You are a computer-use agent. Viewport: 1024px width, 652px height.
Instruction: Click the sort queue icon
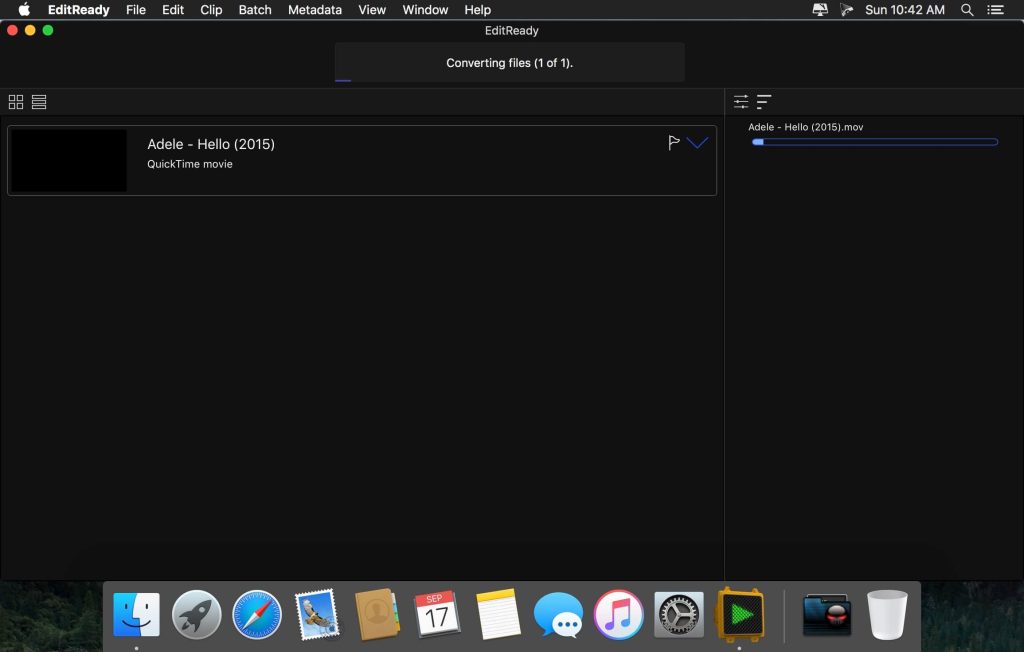(764, 101)
